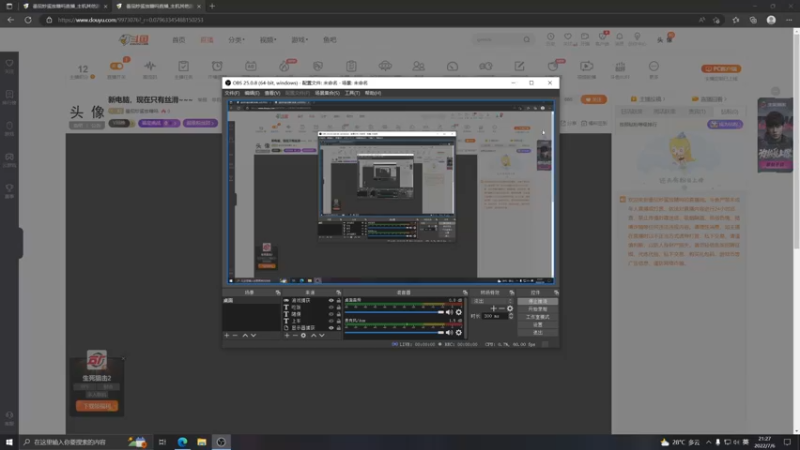Click the transition duration 300 ms field
The image size is (800, 450).
pos(494,316)
